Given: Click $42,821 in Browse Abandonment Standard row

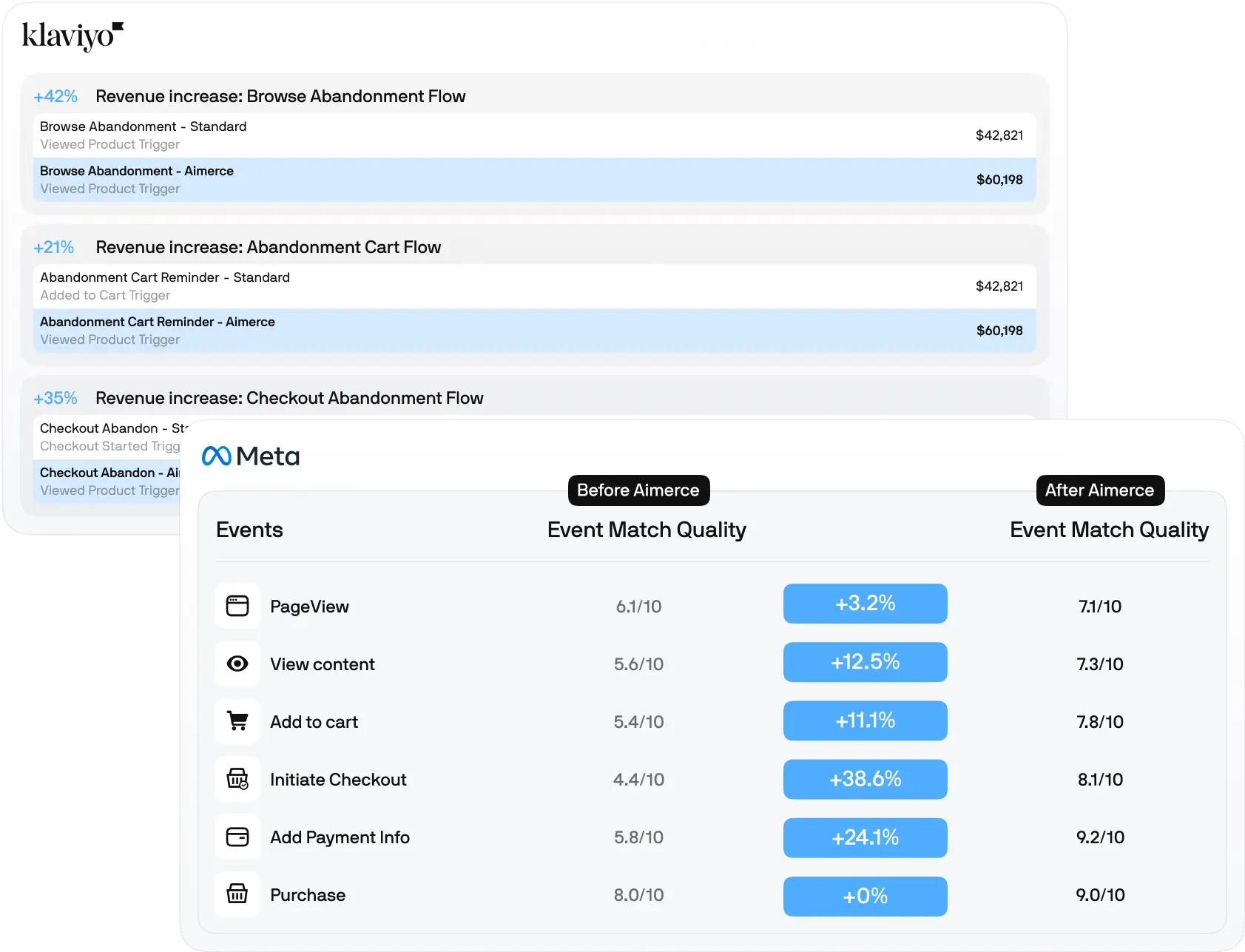Looking at the screenshot, I should coord(999,135).
